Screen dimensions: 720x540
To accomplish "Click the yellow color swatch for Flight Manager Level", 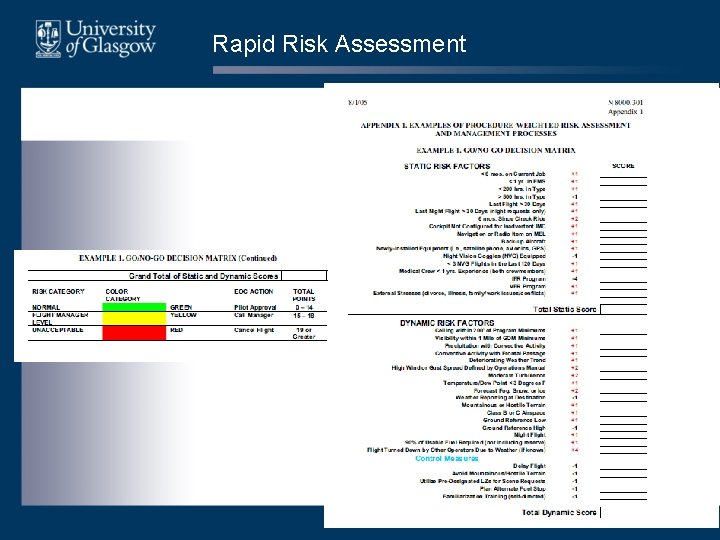I will [134, 319].
